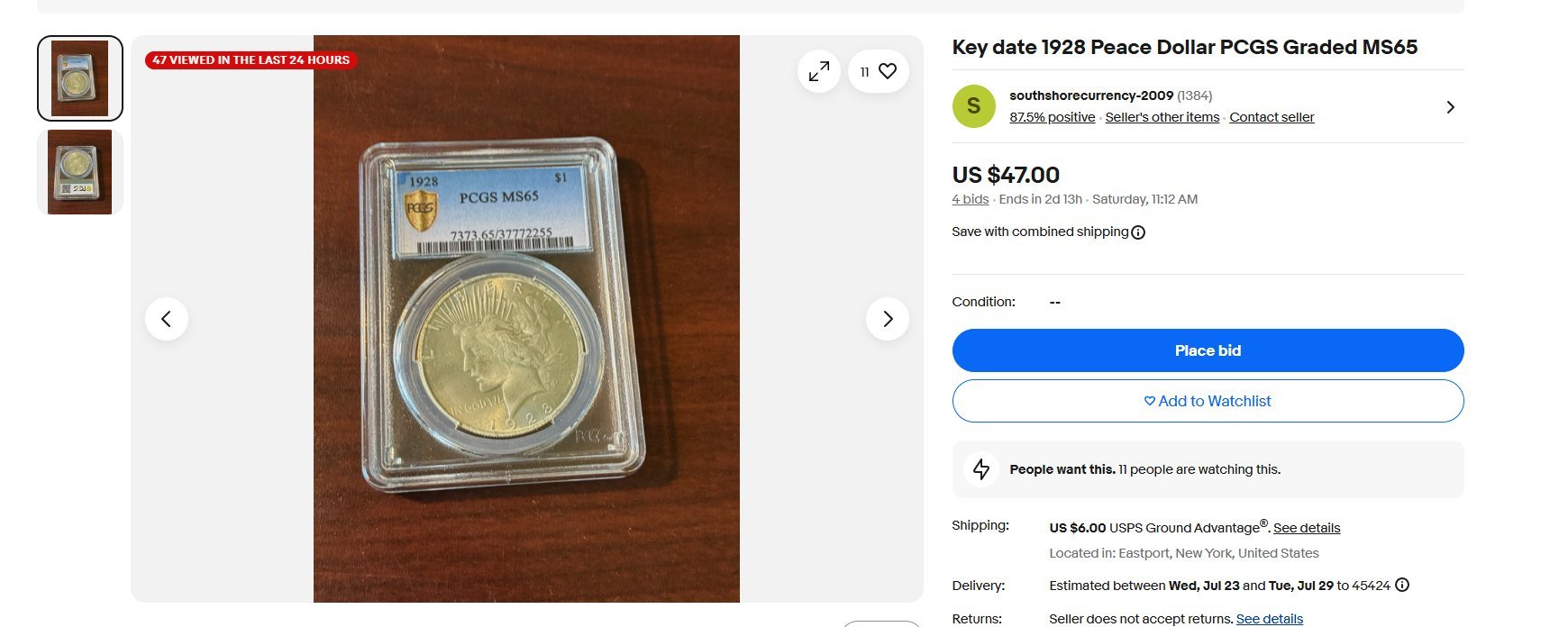Expand seller details with the chevron arrow
The height and width of the screenshot is (627, 1568).
coord(1450,107)
